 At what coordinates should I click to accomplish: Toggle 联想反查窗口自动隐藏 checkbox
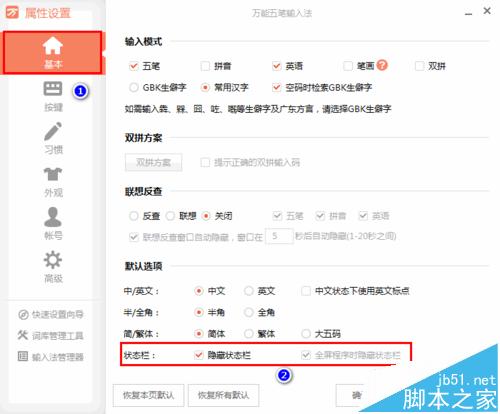(134, 237)
